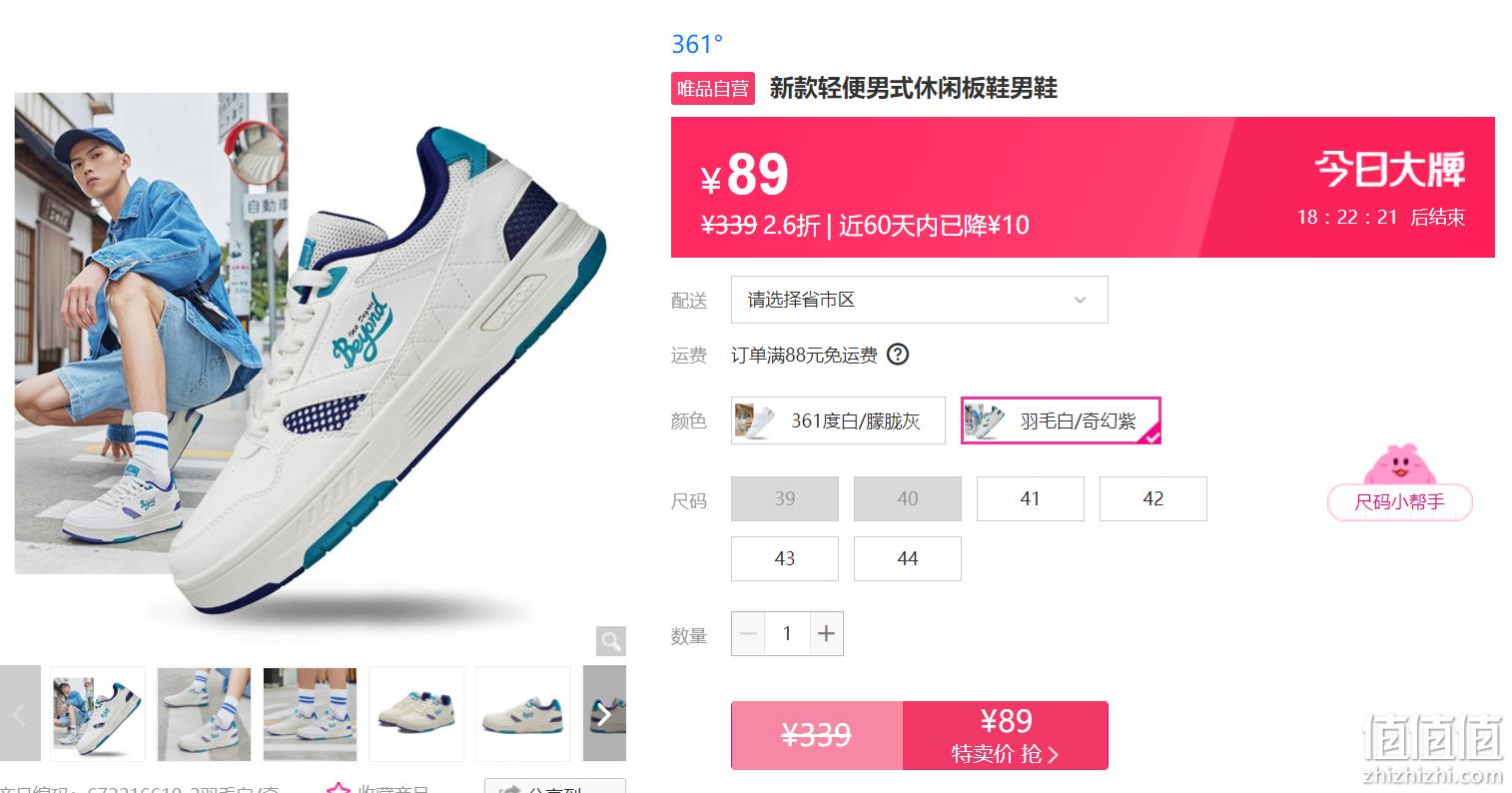
Task: Select color 羽毛白/奇幻紫
Action: pyautogui.click(x=1061, y=420)
